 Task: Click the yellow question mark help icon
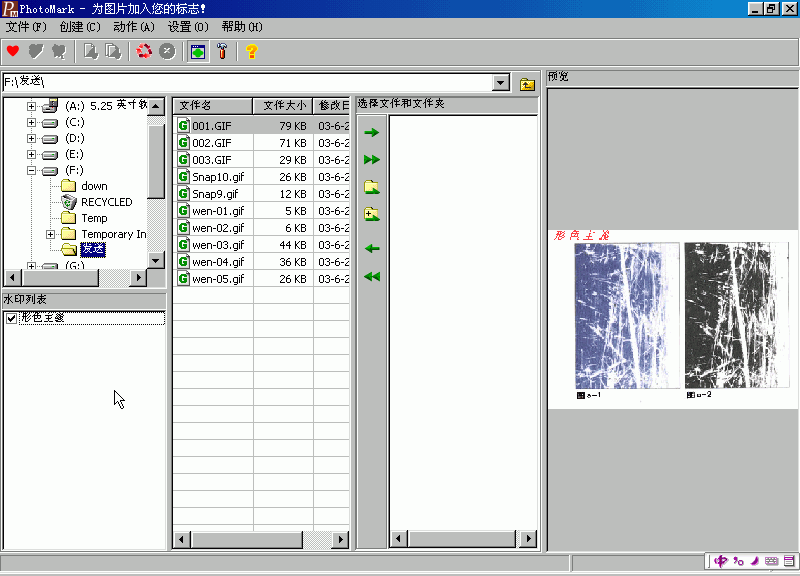tap(252, 51)
